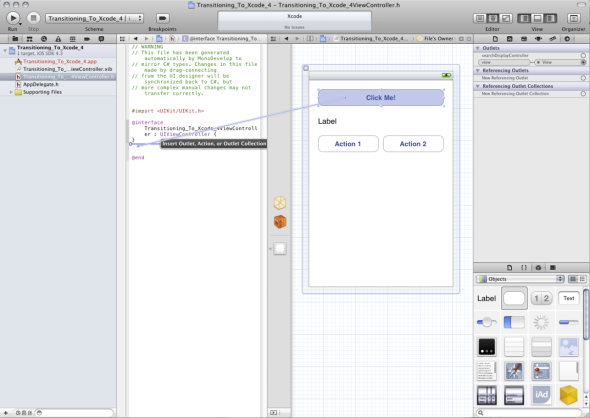
Task: Expand the Interface Builder document outline
Action: [x=274, y=412]
